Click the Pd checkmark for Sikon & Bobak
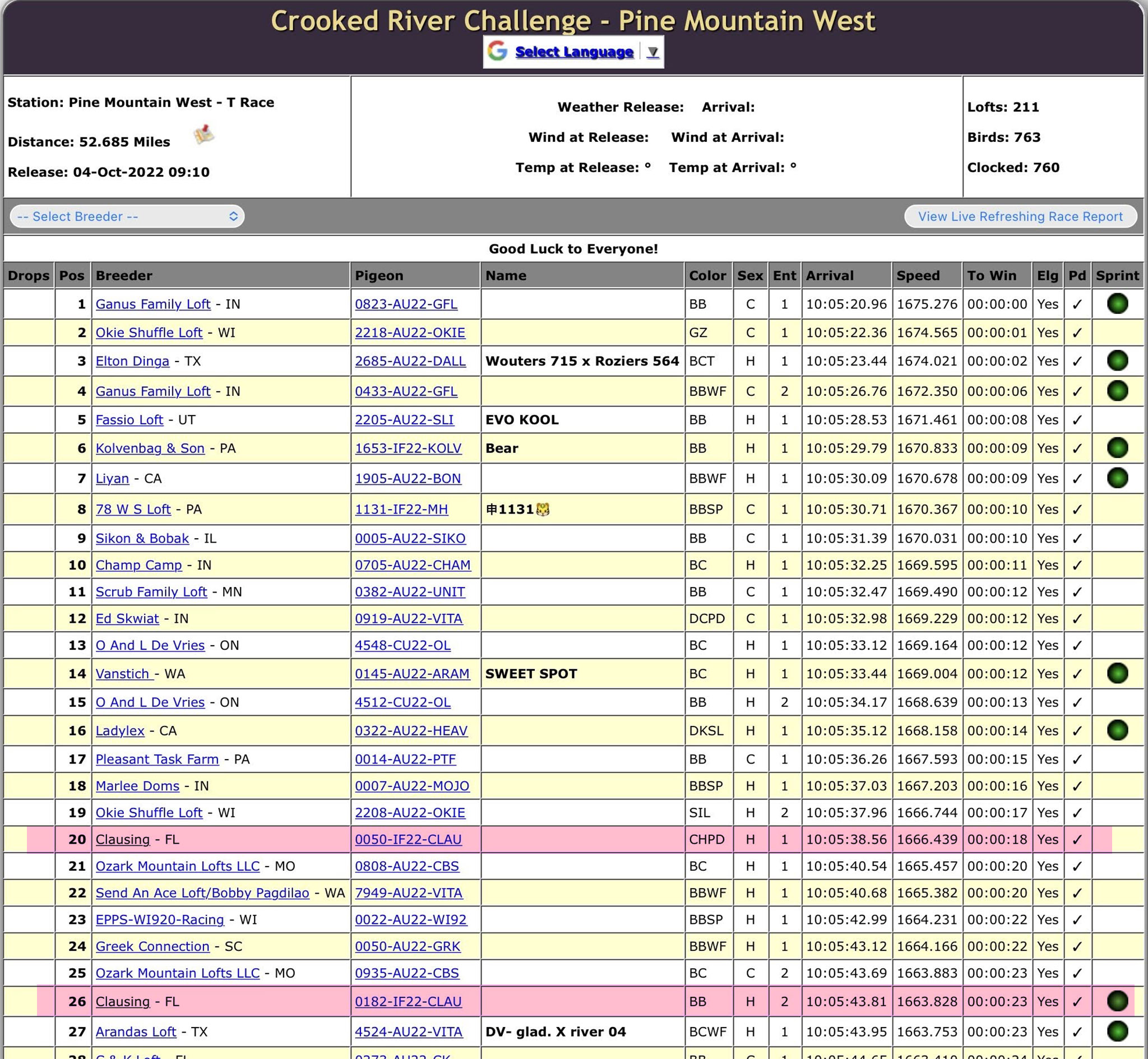 click(x=1076, y=539)
